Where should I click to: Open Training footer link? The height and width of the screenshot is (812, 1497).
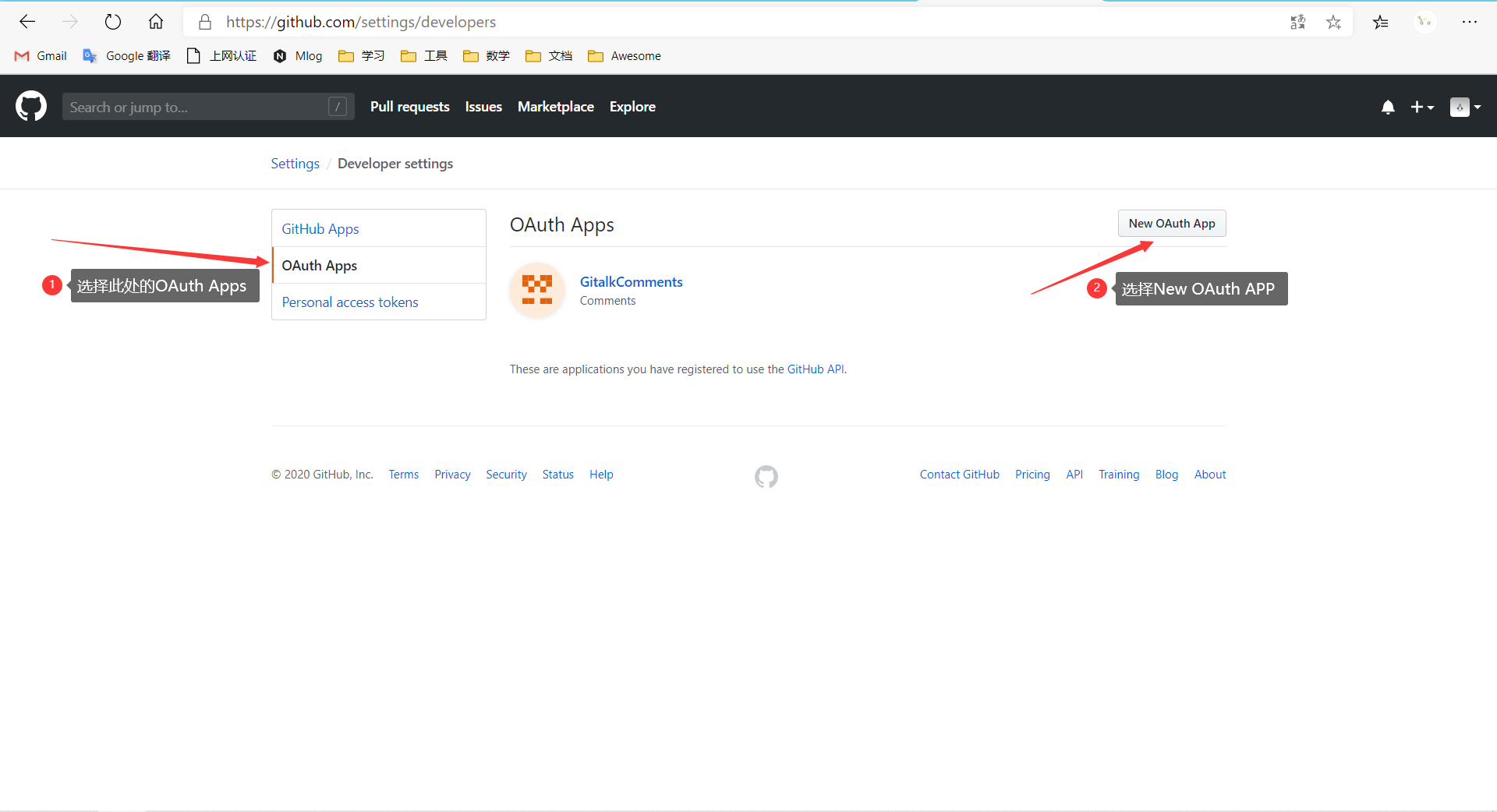pos(1119,475)
